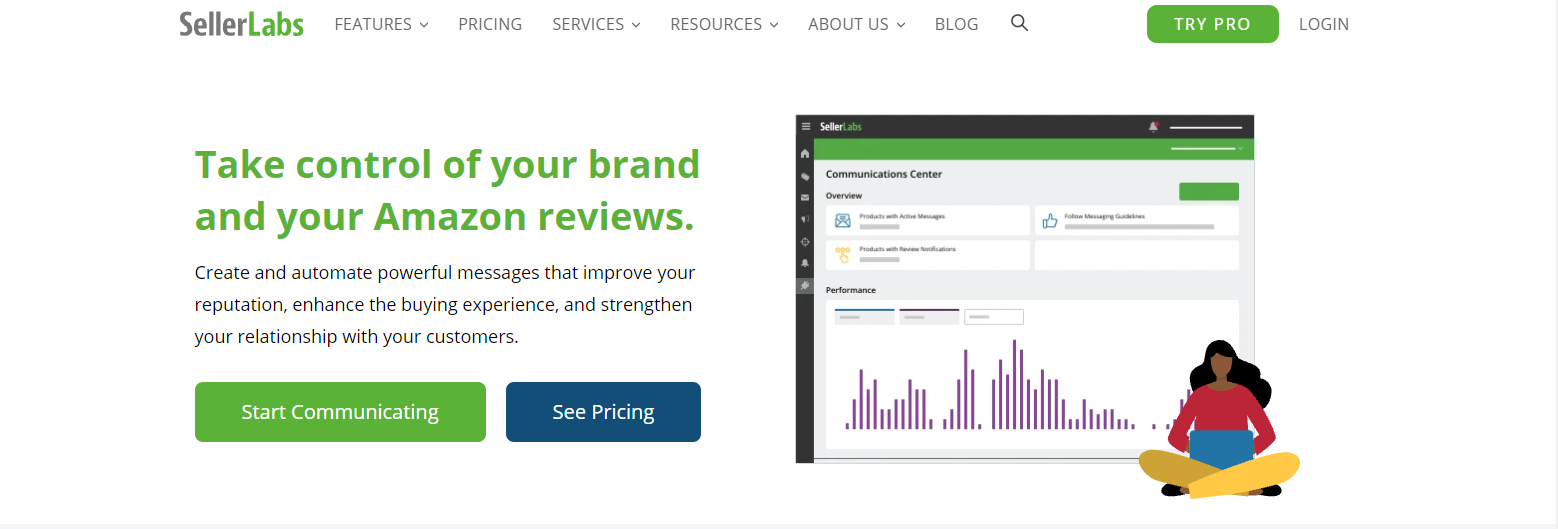Click the 'Follow Messaging Guidelines' label
1558x529 pixels.
(x=1105, y=216)
